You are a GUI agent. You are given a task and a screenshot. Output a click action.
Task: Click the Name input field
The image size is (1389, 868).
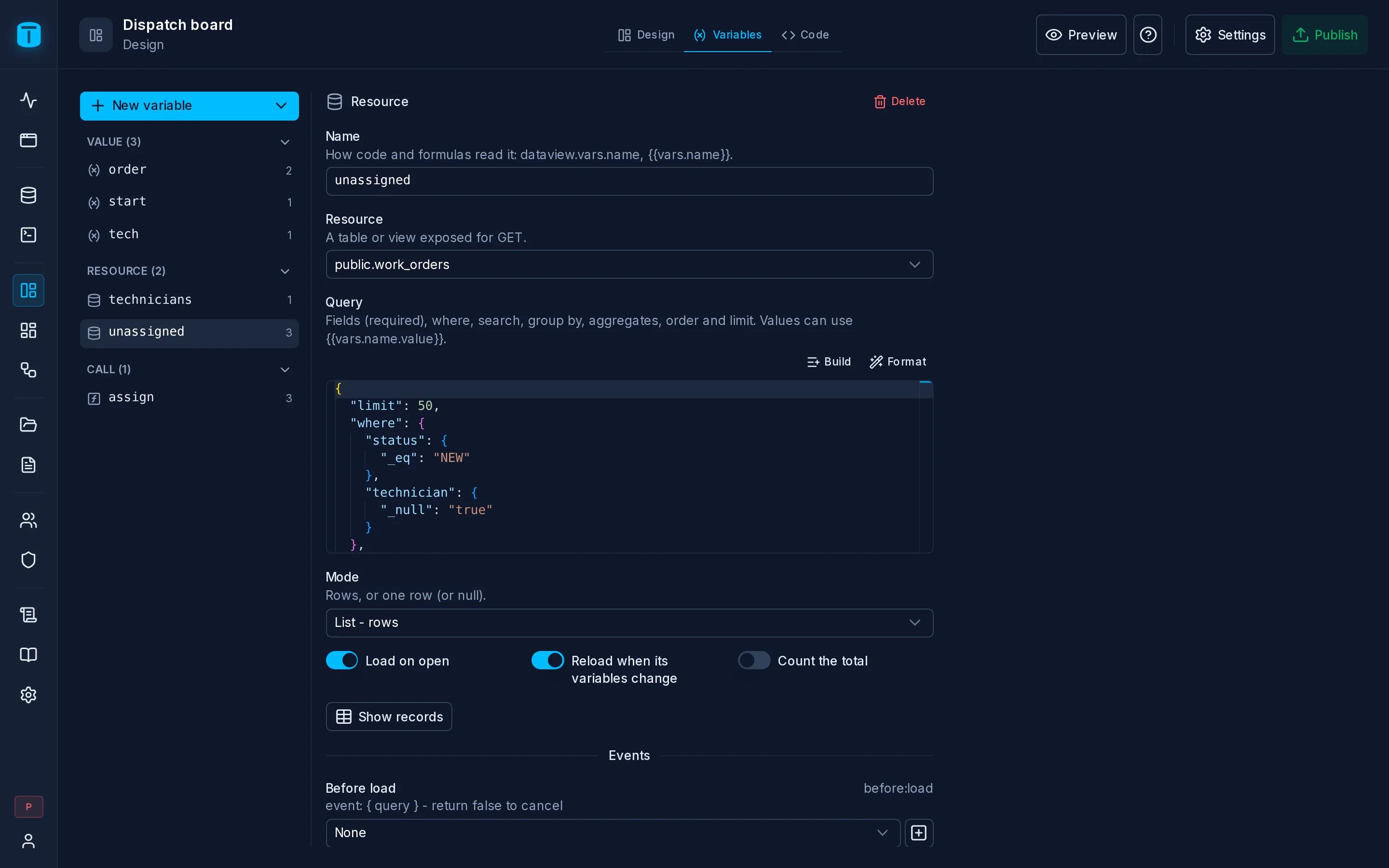click(x=629, y=181)
